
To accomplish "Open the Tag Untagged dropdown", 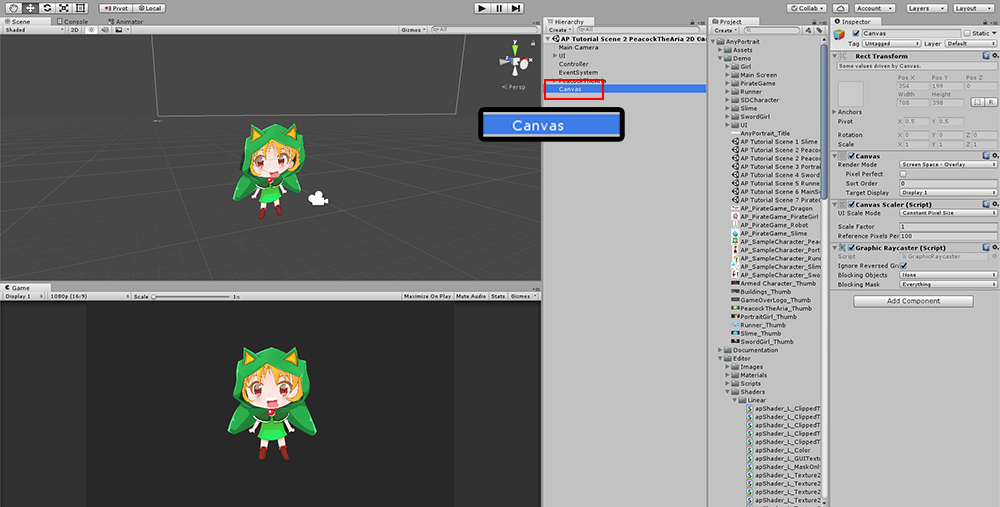I will [892, 43].
